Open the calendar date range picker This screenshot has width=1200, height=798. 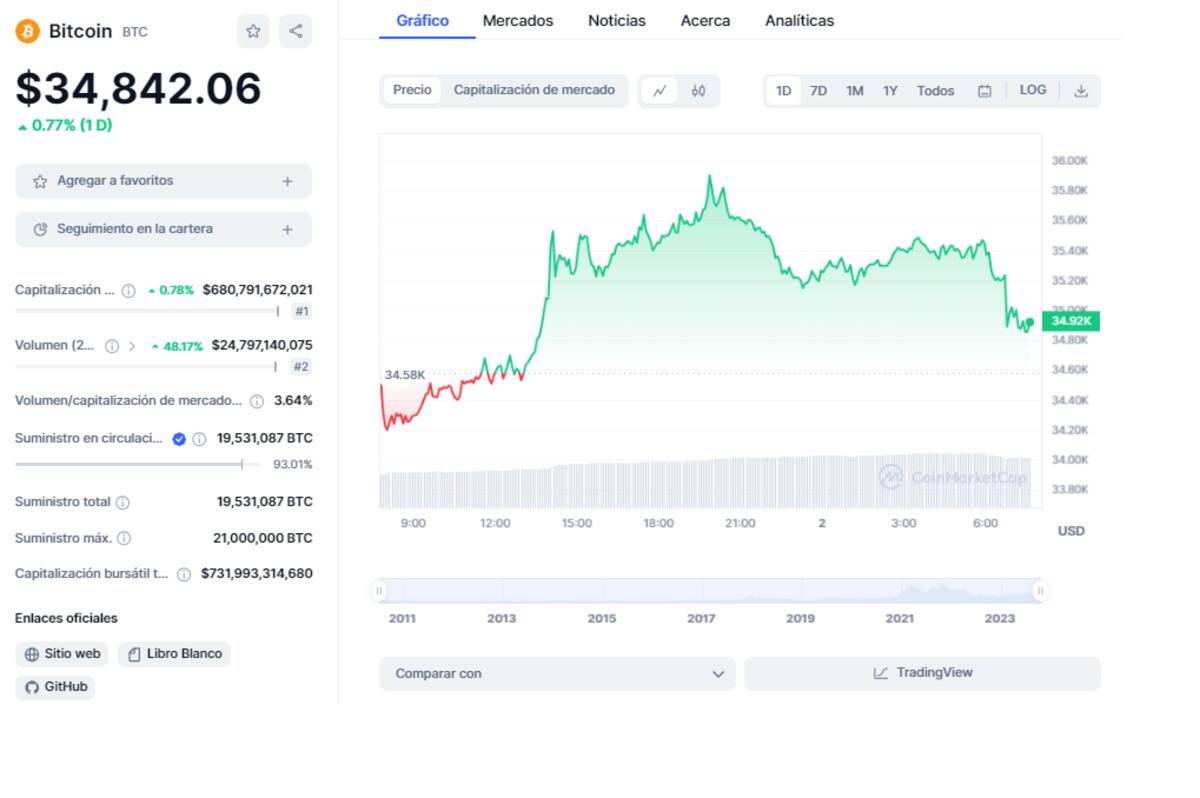[984, 91]
